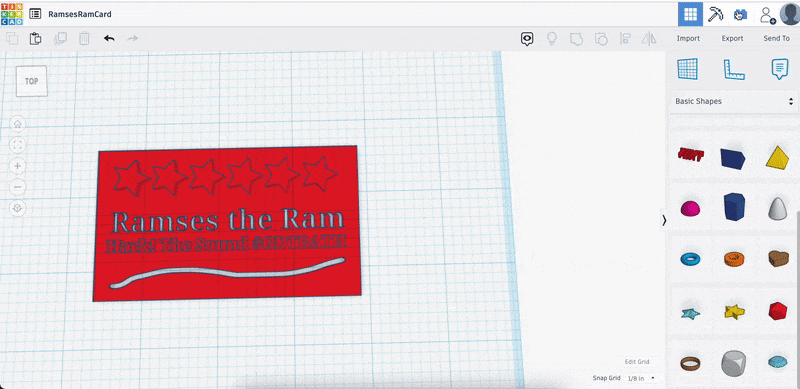Screen dimensions: 800x389
Task: Click the Group shapes icon
Action: click(576, 38)
